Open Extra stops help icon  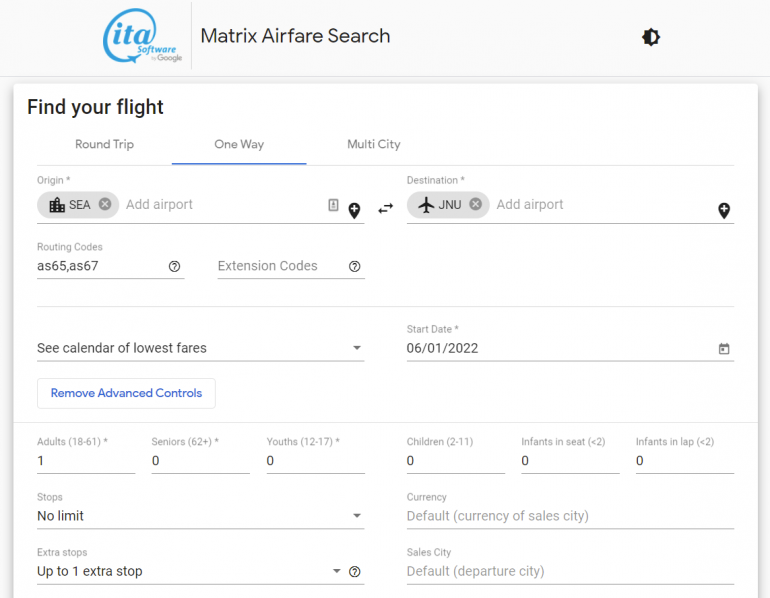click(354, 572)
